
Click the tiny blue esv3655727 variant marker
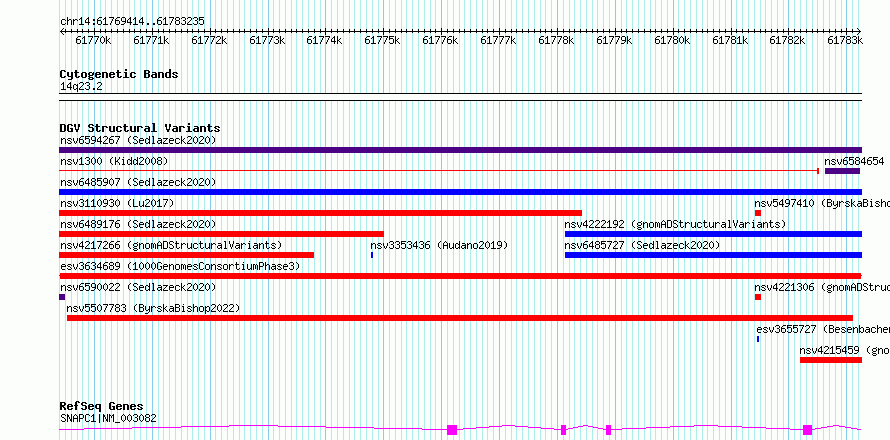pos(758,339)
